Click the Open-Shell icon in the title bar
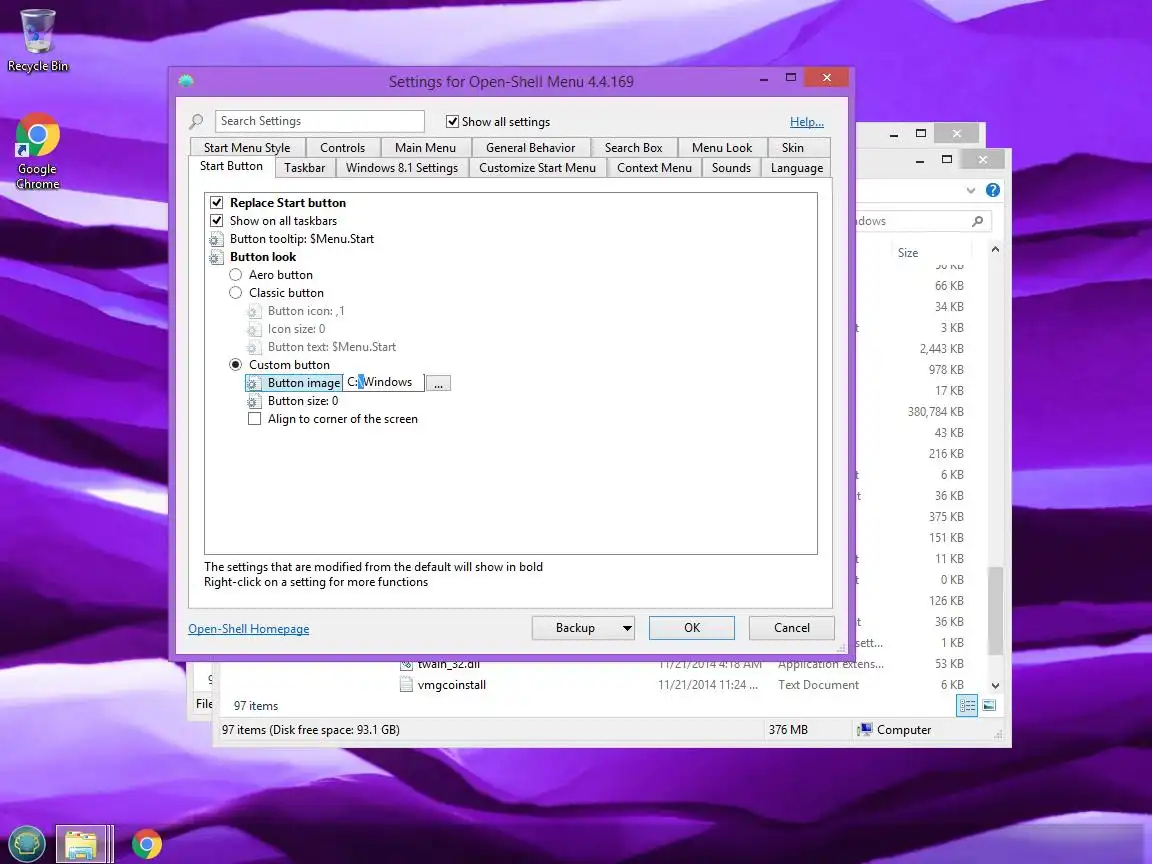 pyautogui.click(x=186, y=81)
